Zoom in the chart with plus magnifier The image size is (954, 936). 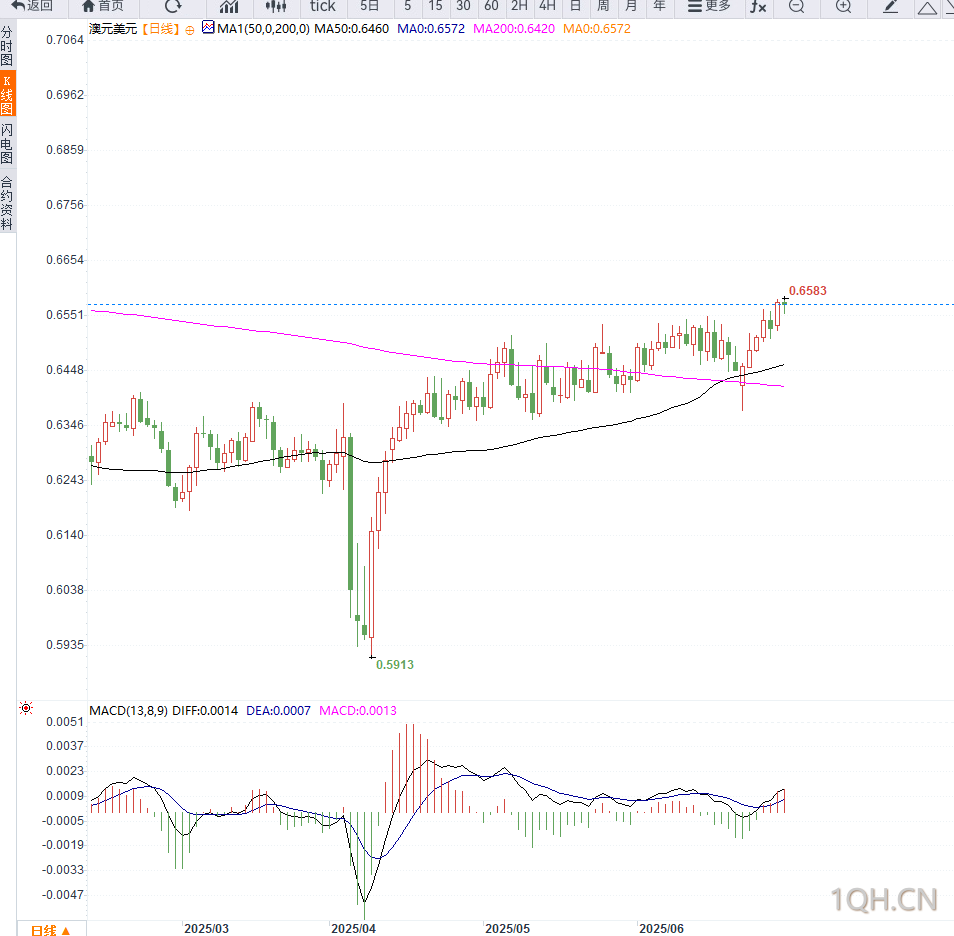(843, 6)
